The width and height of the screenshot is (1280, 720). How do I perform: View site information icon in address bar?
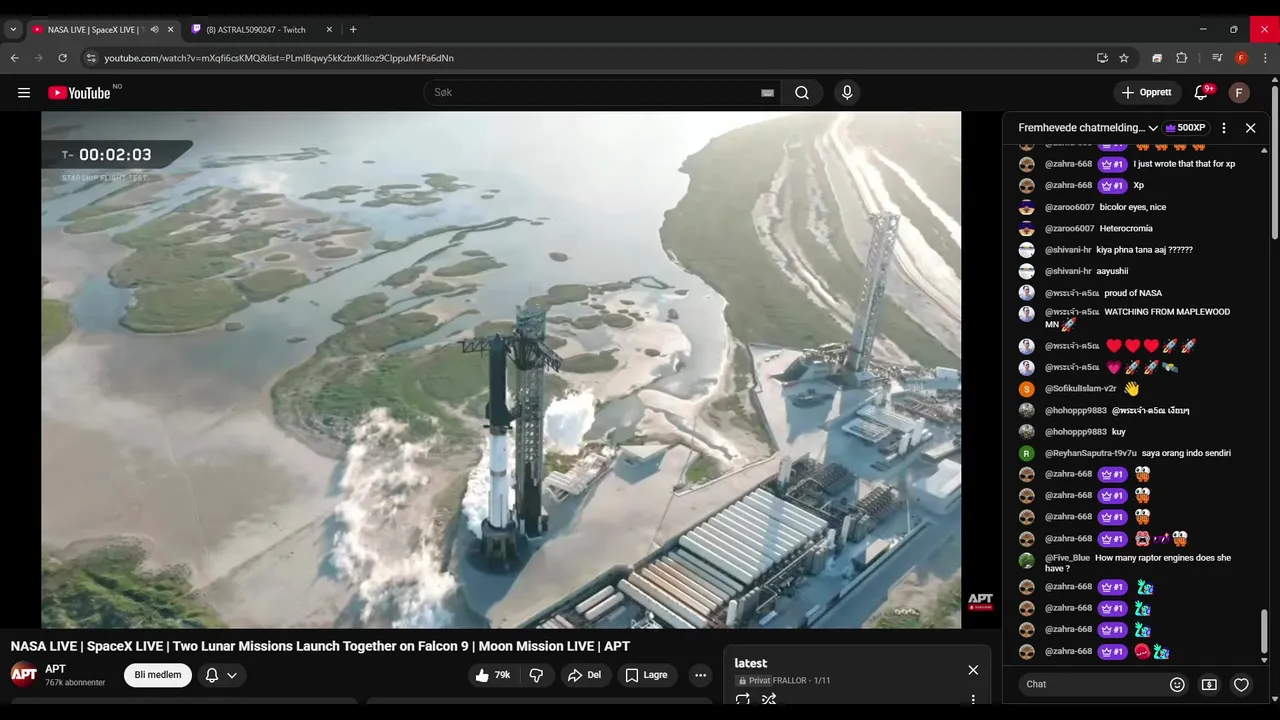pos(91,58)
